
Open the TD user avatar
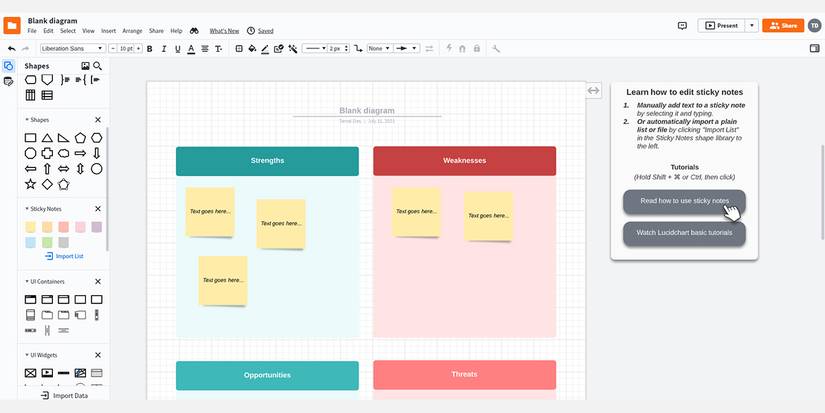(814, 25)
